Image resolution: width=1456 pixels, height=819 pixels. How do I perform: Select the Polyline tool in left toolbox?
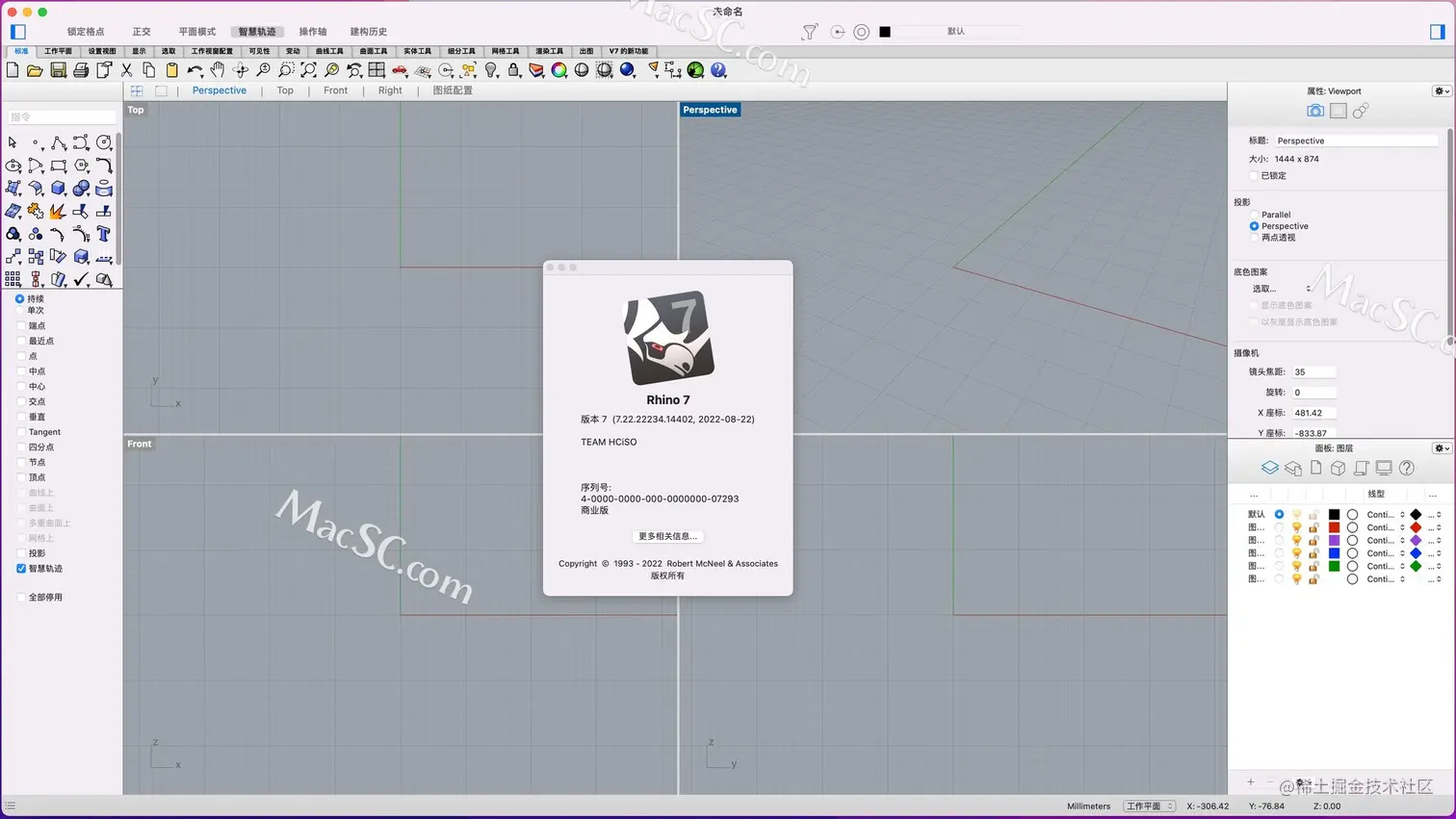coord(59,142)
